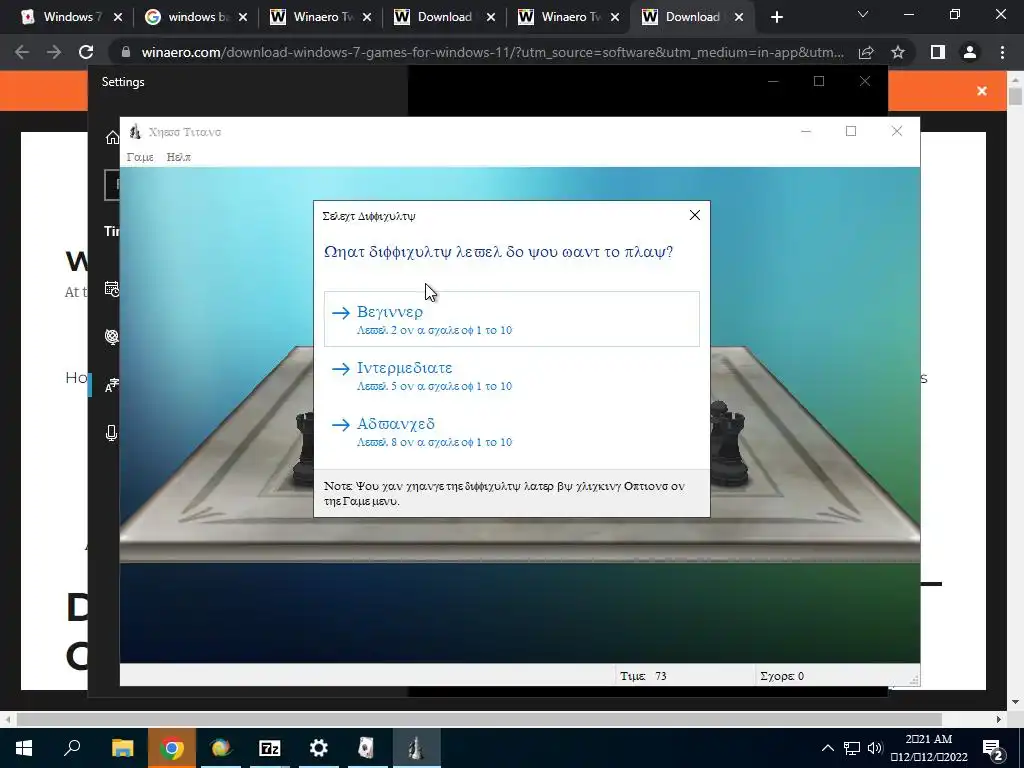This screenshot has height=768, width=1024.
Task: Open the Chrome three-dot menu
Action: click(x=1002, y=52)
